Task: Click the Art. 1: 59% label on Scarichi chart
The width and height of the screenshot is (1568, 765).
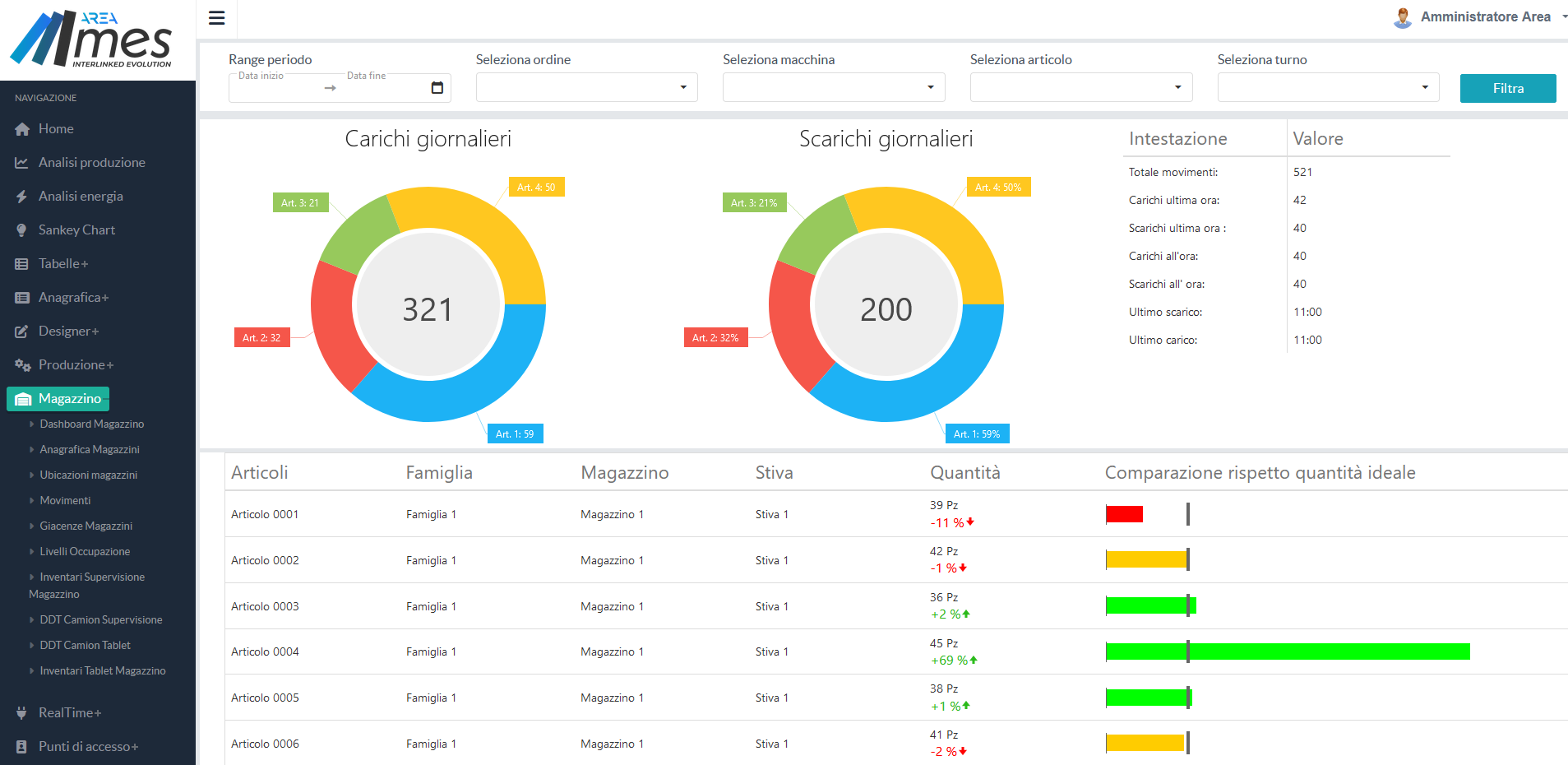Action: pyautogui.click(x=977, y=434)
